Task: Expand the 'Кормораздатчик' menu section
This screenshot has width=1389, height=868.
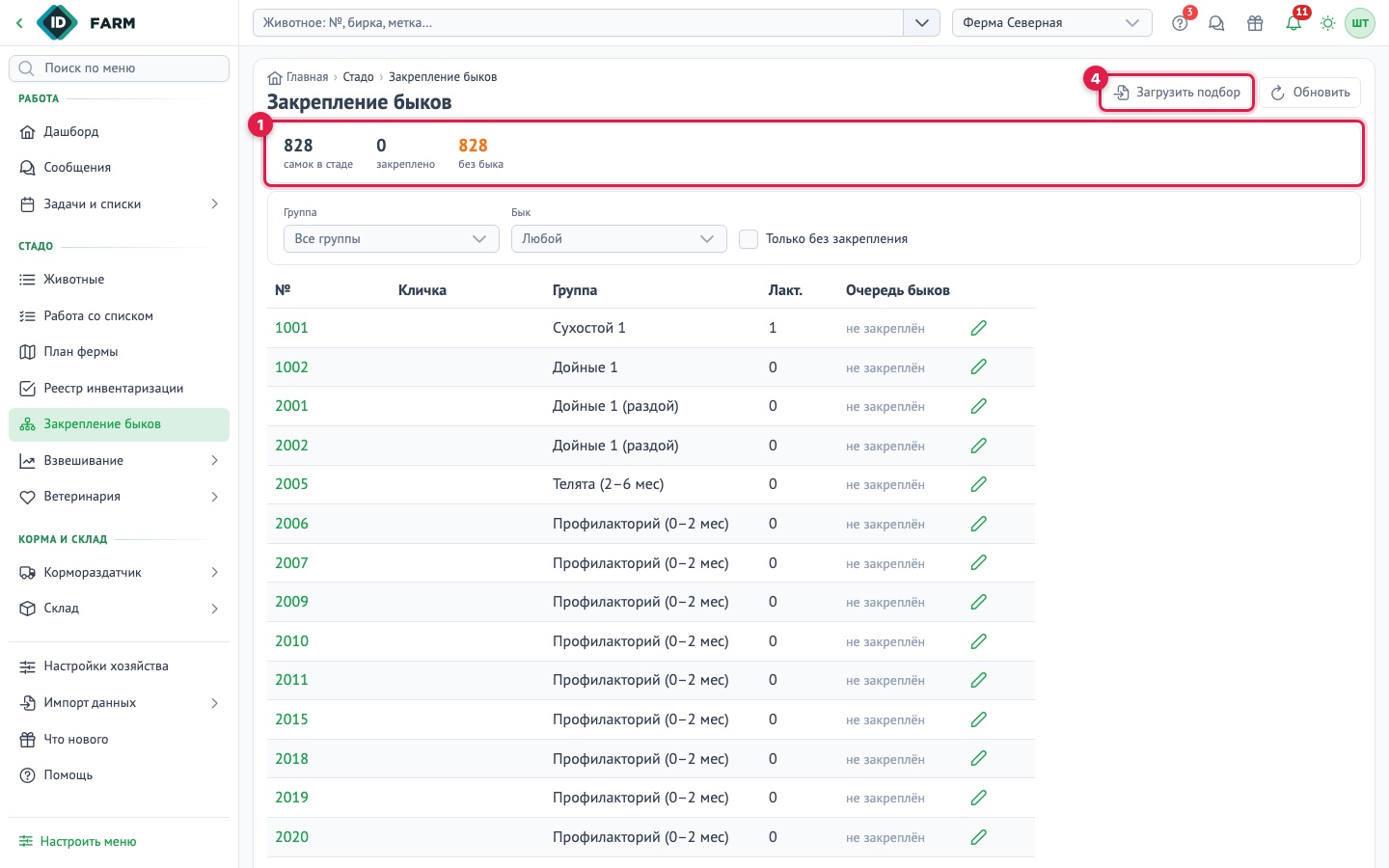Action: [119, 573]
